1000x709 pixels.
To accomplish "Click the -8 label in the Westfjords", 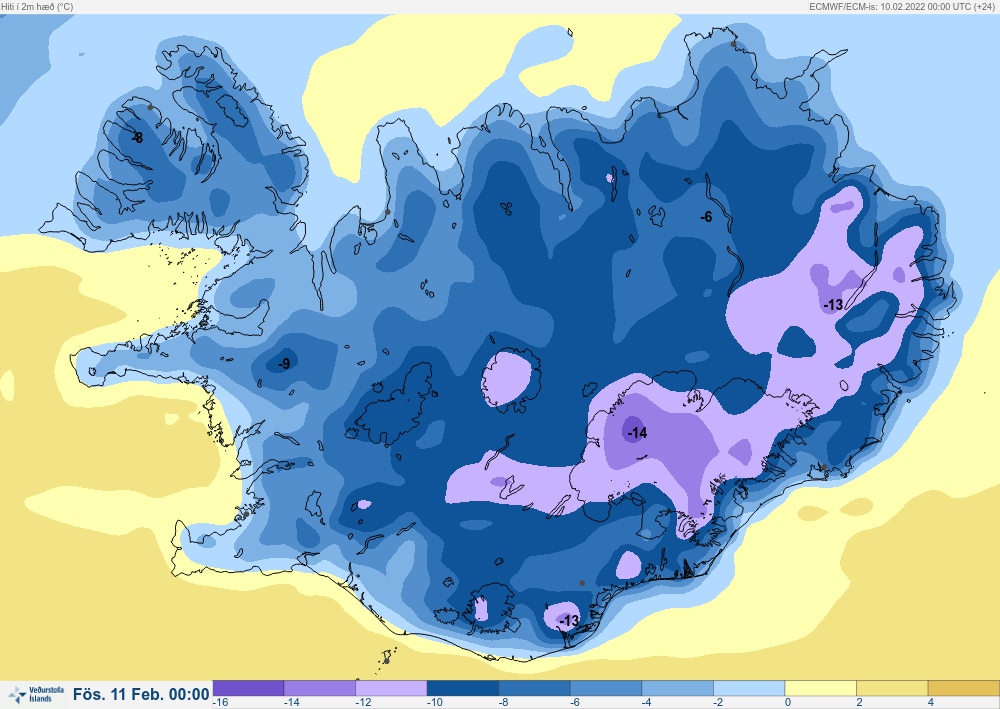I will (137, 137).
